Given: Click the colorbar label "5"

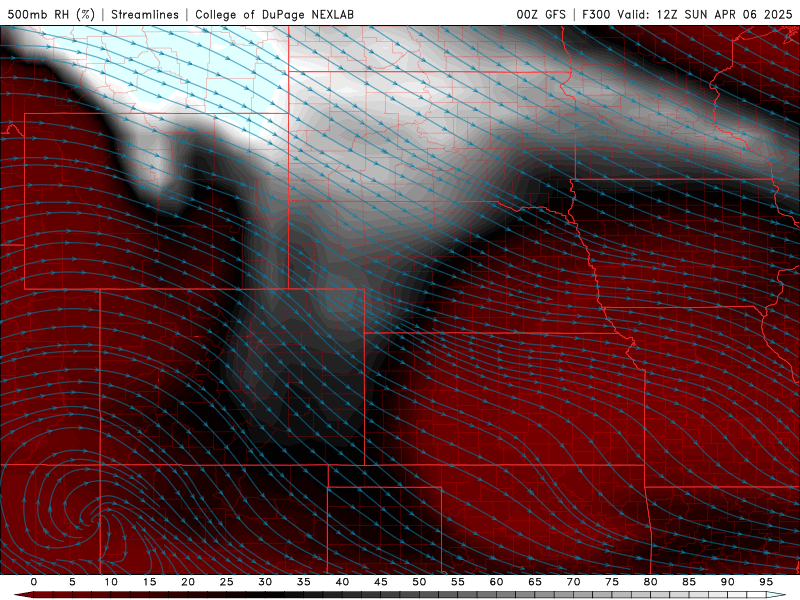Looking at the screenshot, I should (72, 582).
